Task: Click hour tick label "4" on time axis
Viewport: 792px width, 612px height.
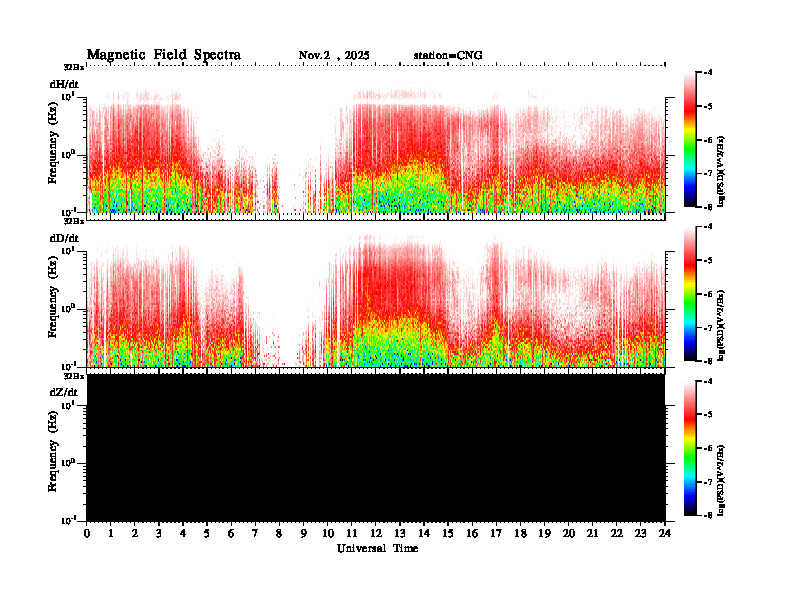Action: pyautogui.click(x=183, y=534)
